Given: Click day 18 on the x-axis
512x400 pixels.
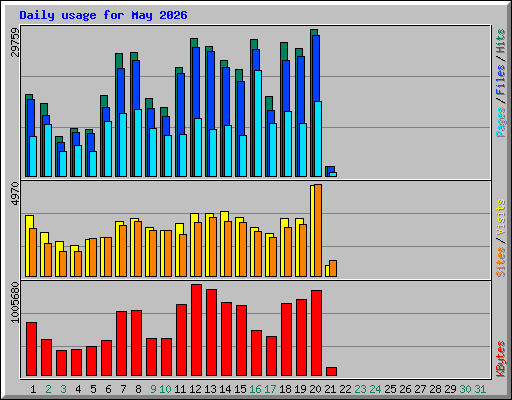Looking at the screenshot, I should [285, 389].
